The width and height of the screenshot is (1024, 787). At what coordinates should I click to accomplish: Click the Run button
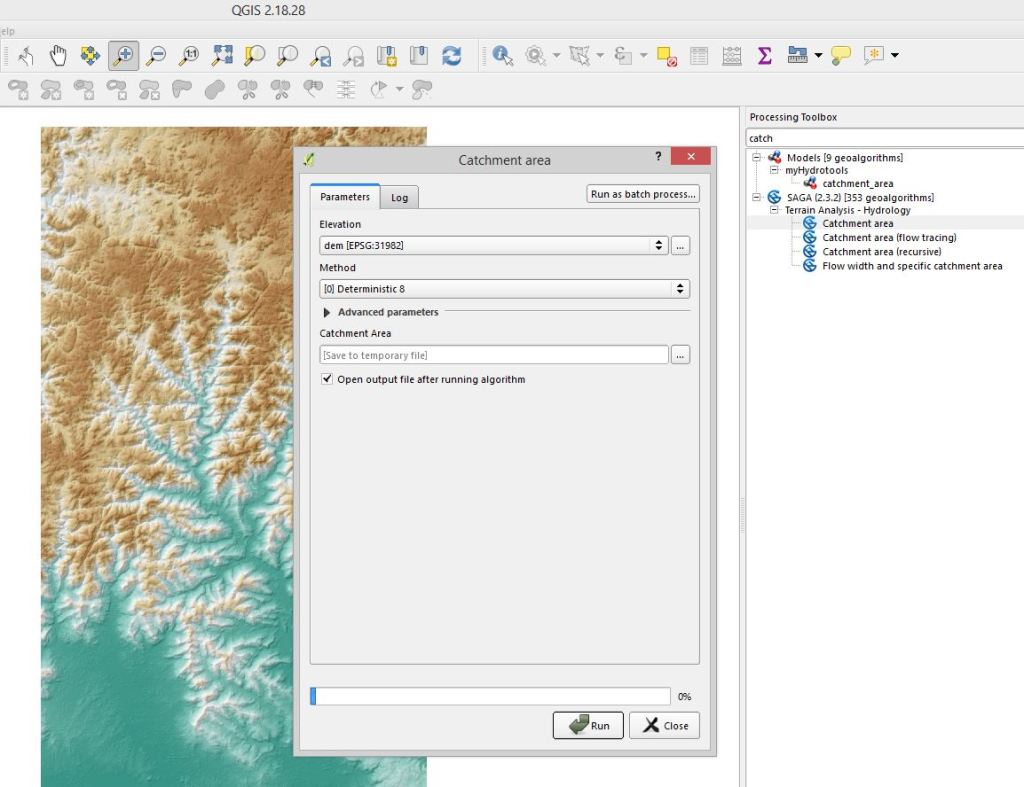(588, 726)
